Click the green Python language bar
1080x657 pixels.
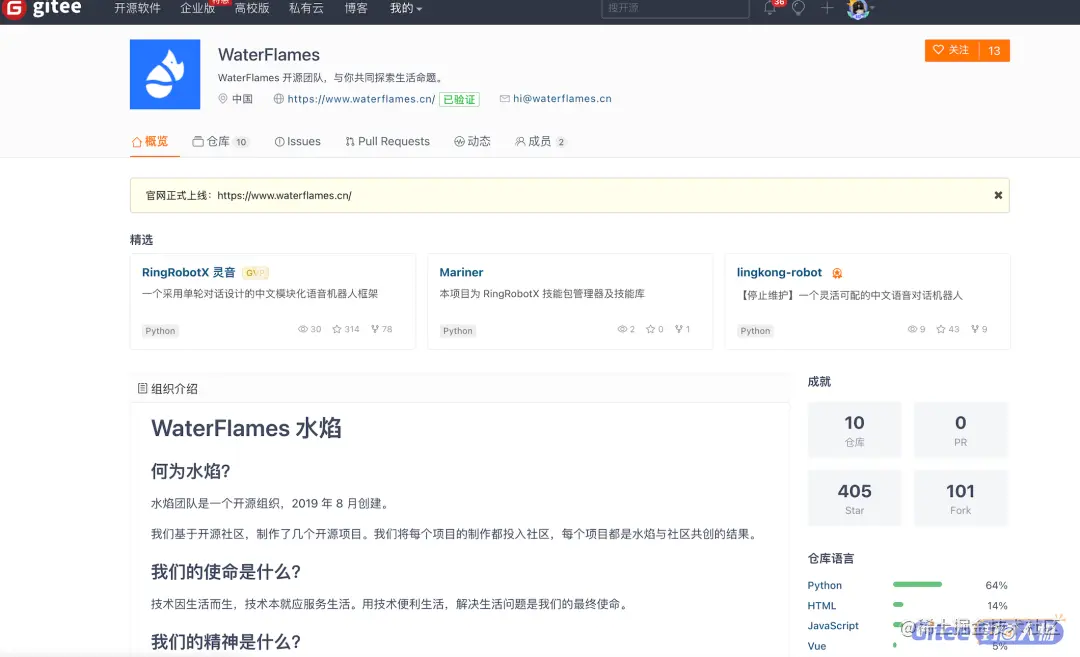coord(917,584)
